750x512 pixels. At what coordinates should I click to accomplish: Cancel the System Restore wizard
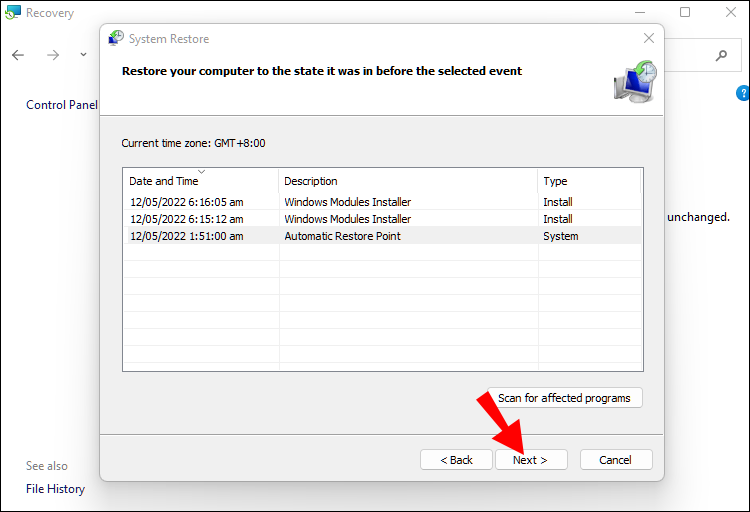tap(615, 460)
